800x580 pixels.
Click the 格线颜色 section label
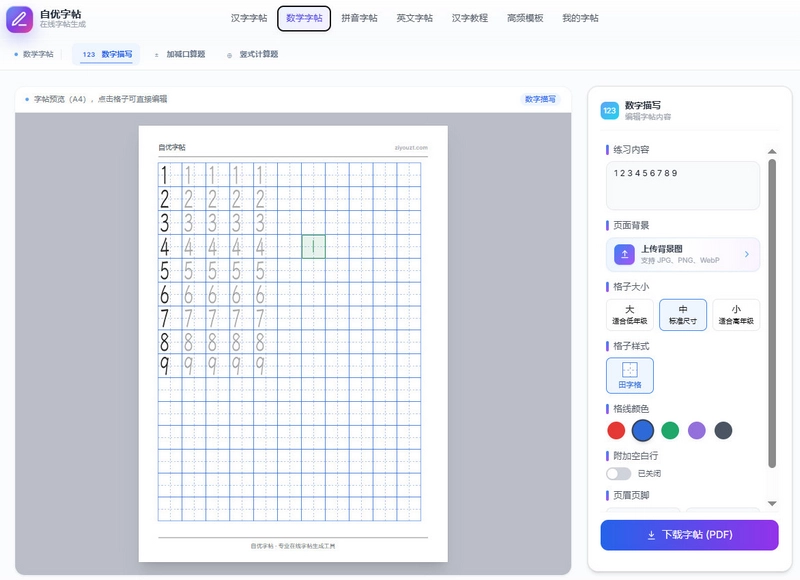point(631,409)
